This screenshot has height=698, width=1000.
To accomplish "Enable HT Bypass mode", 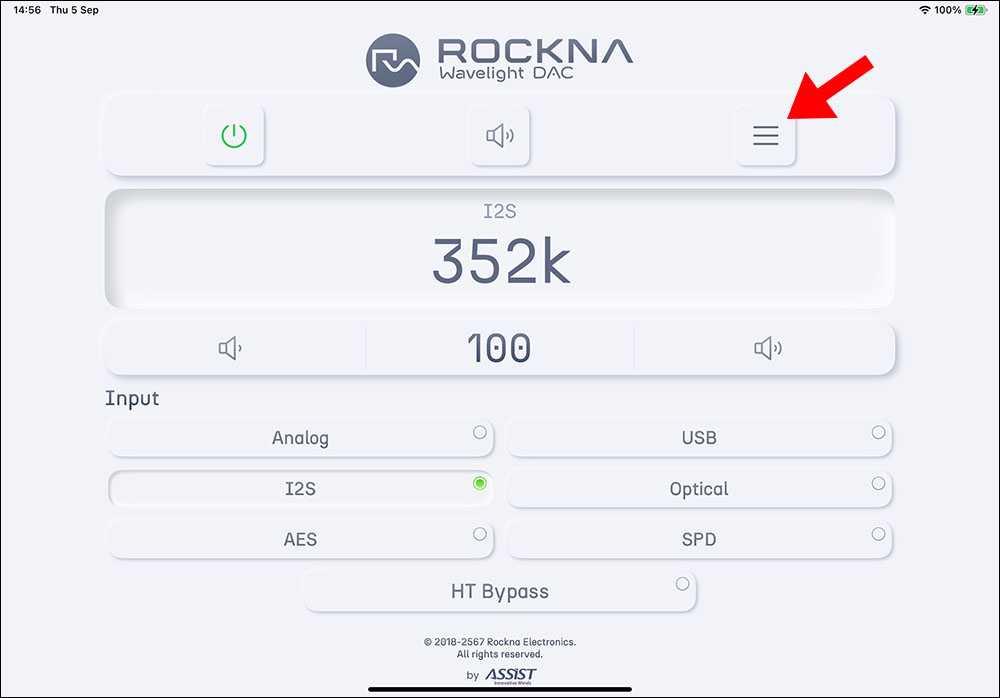I will (x=500, y=591).
